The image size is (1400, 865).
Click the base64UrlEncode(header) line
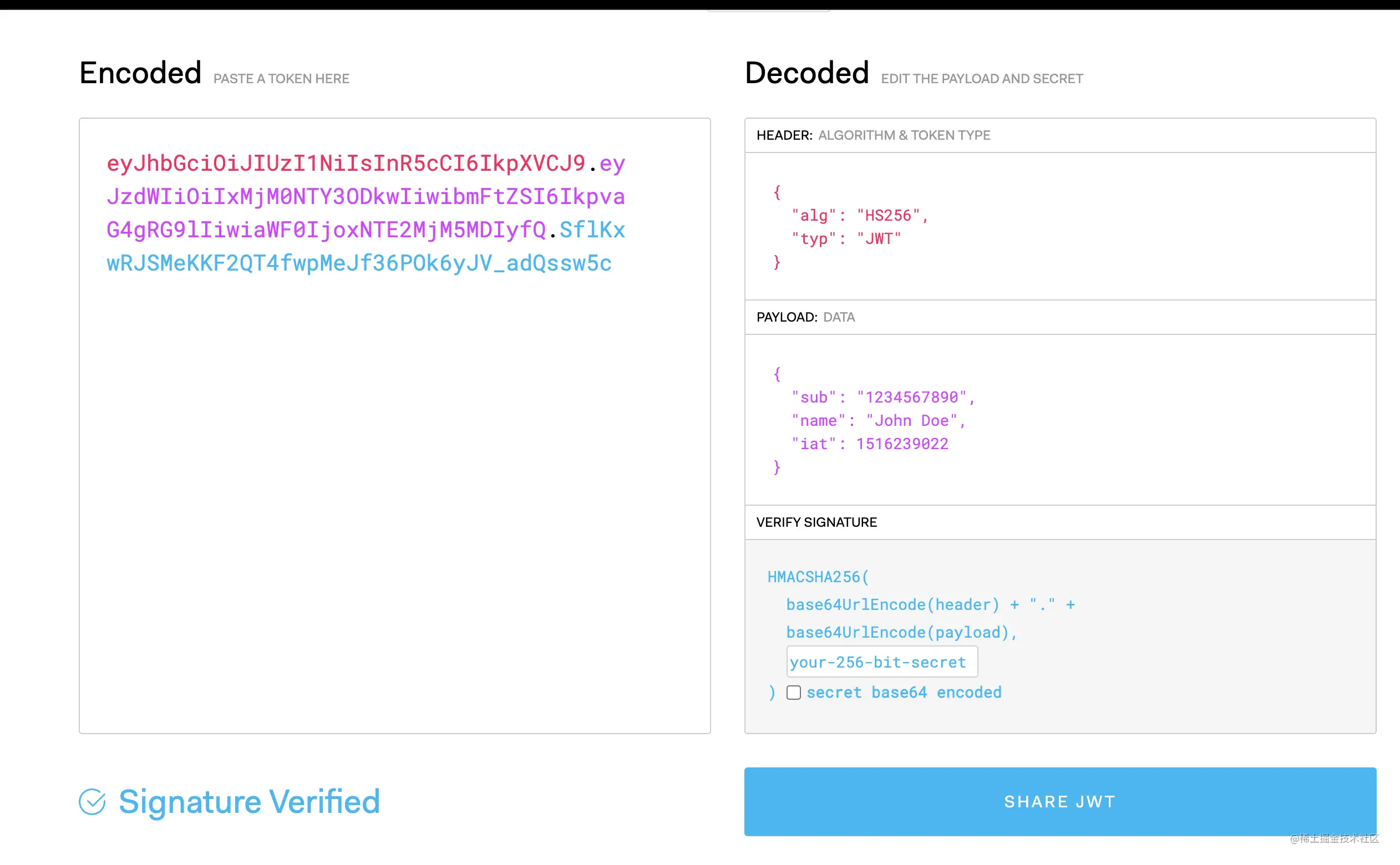point(930,604)
